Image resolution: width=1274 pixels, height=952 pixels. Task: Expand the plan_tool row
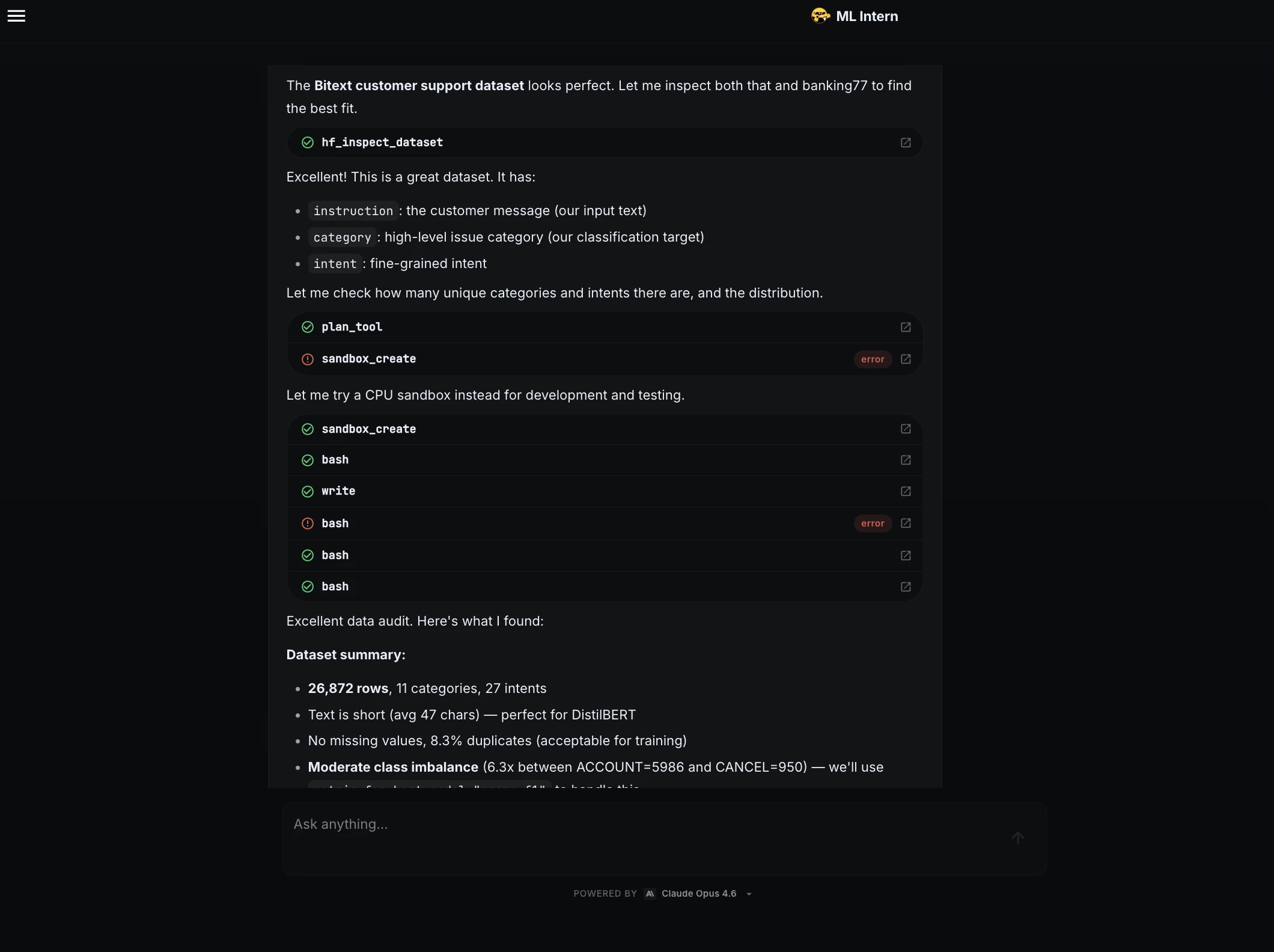[x=605, y=327]
